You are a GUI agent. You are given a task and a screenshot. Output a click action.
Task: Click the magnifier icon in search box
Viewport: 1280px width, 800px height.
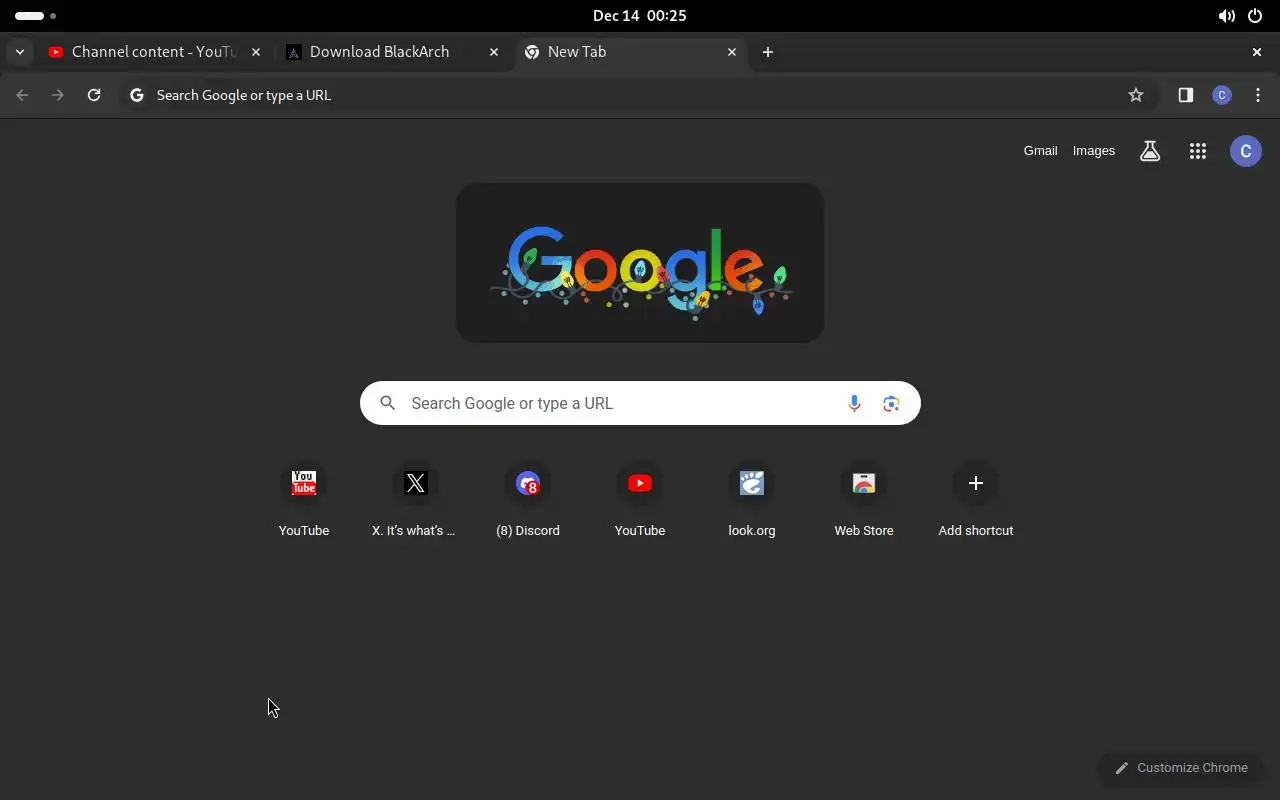388,403
